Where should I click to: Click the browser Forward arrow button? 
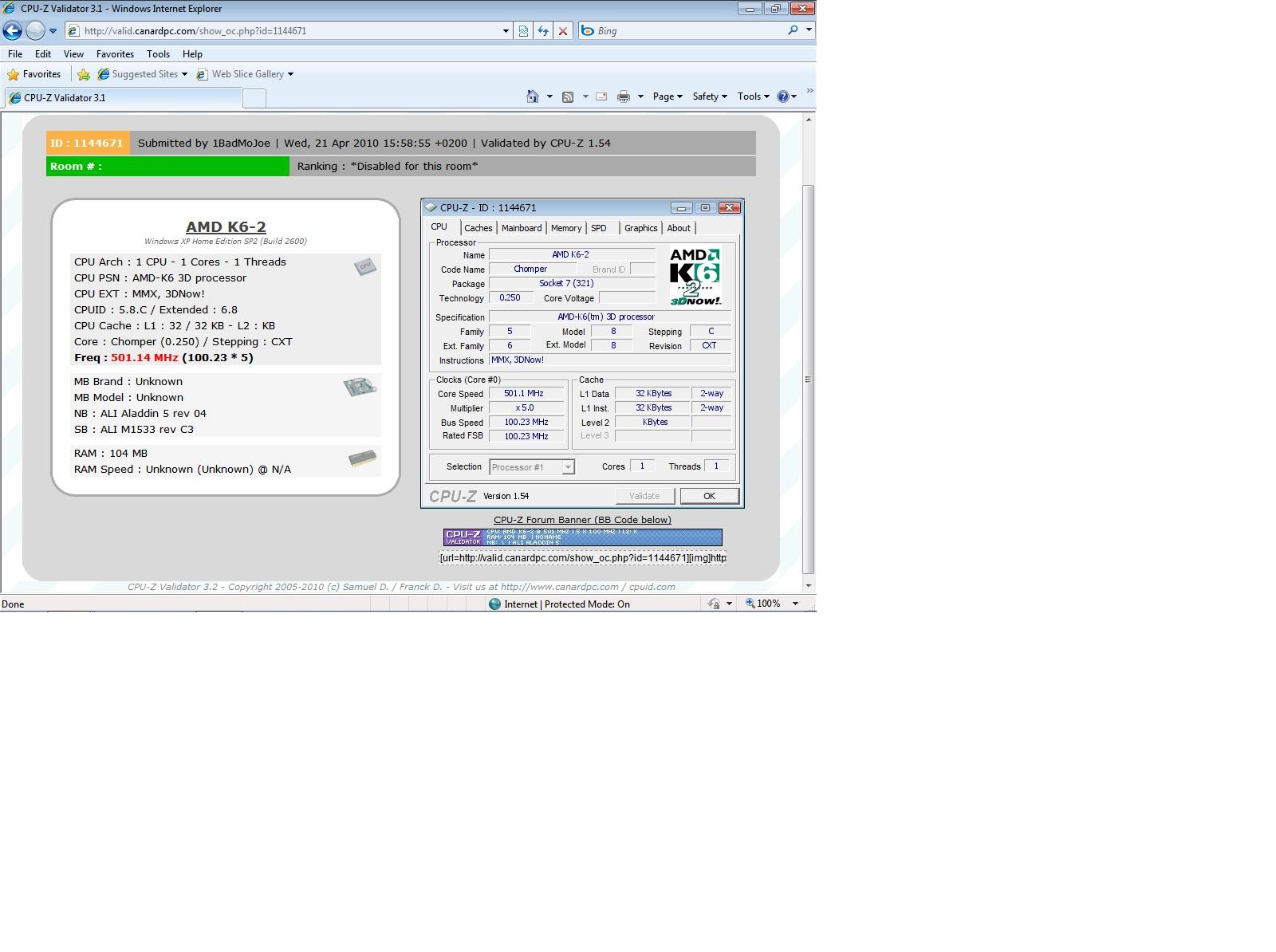click(35, 30)
